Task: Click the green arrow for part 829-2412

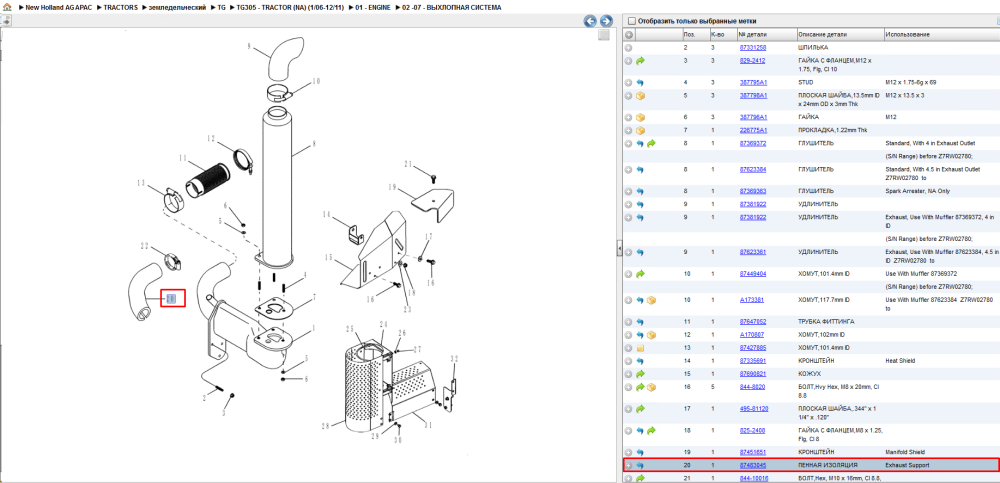Action: pos(640,61)
